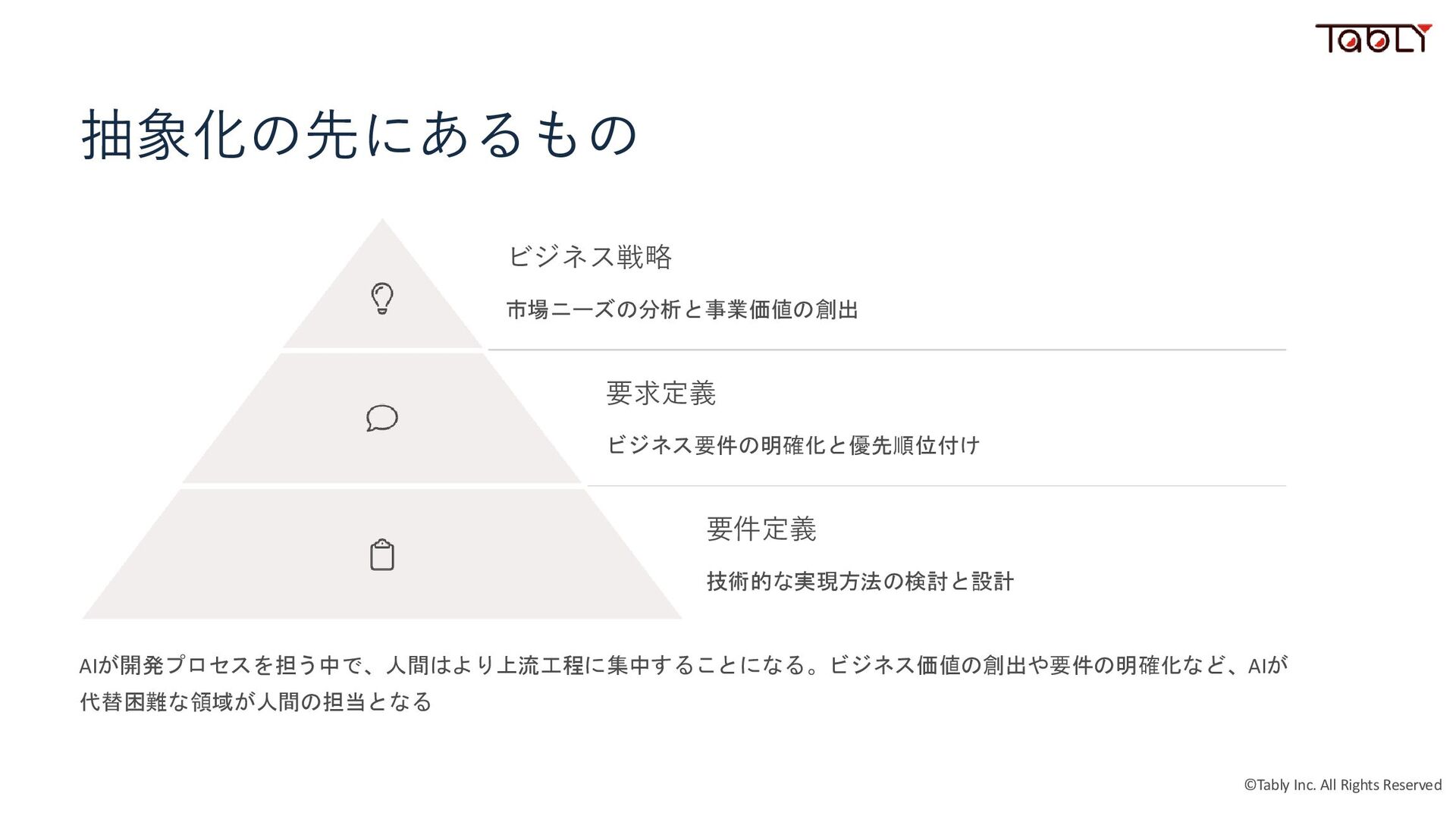This screenshot has width=1456, height=819.
Task: Click the second line 代替困難な領域 text
Action: [x=256, y=701]
